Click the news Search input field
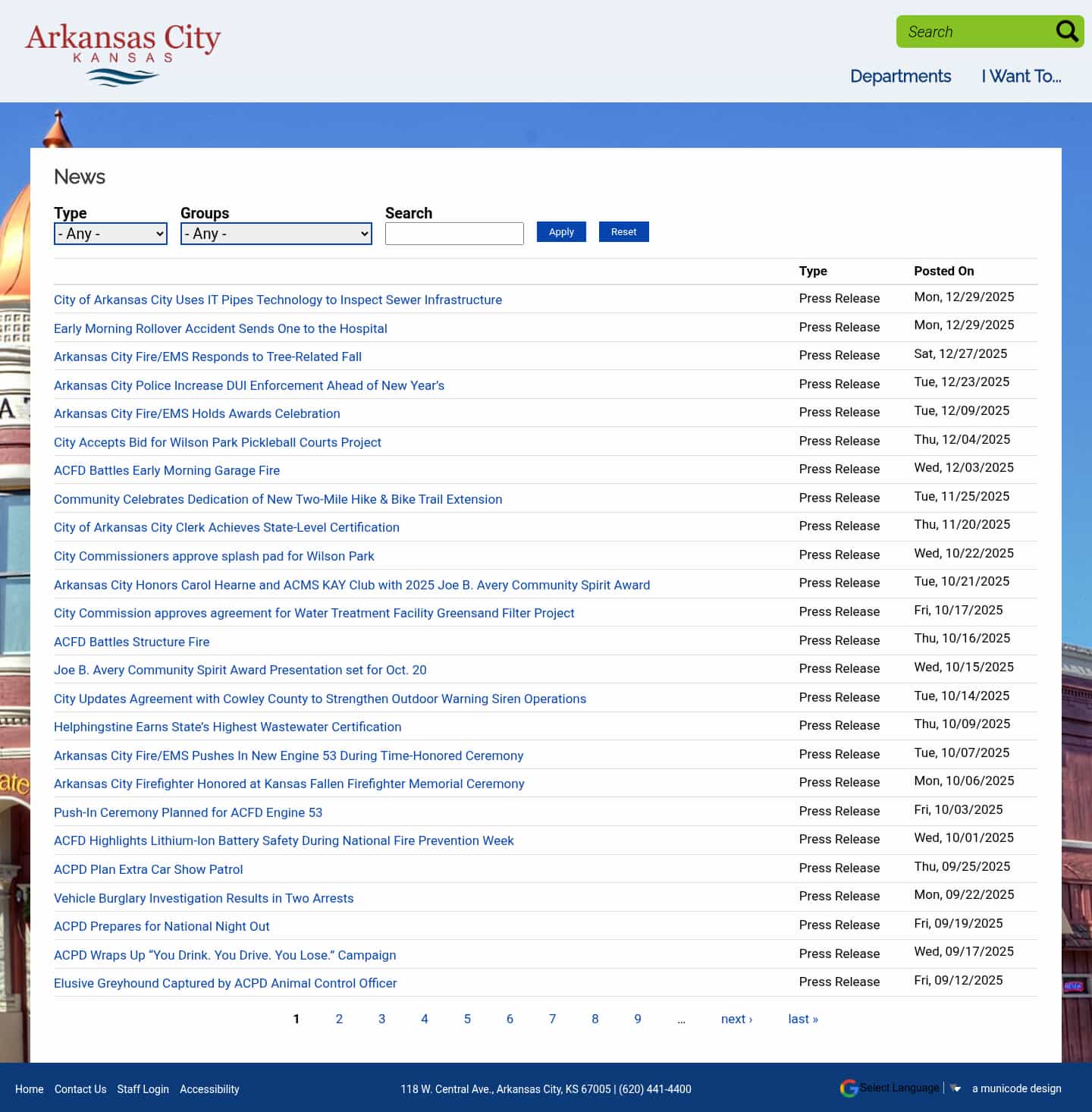Viewport: 1092px width, 1112px height. click(453, 233)
